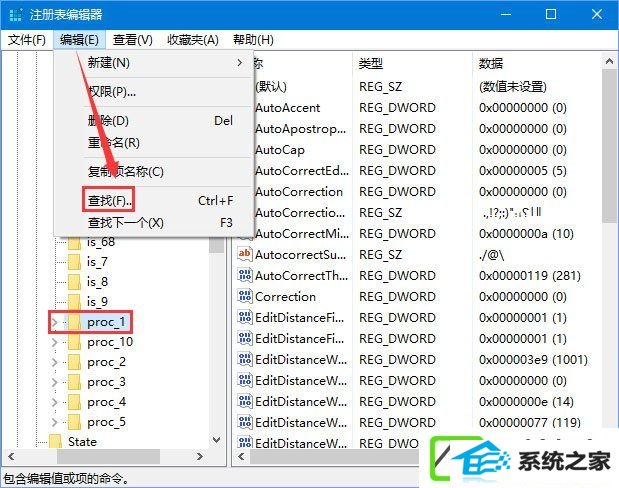Click tree pane horizontal scrollbar right arrow

coord(200,457)
